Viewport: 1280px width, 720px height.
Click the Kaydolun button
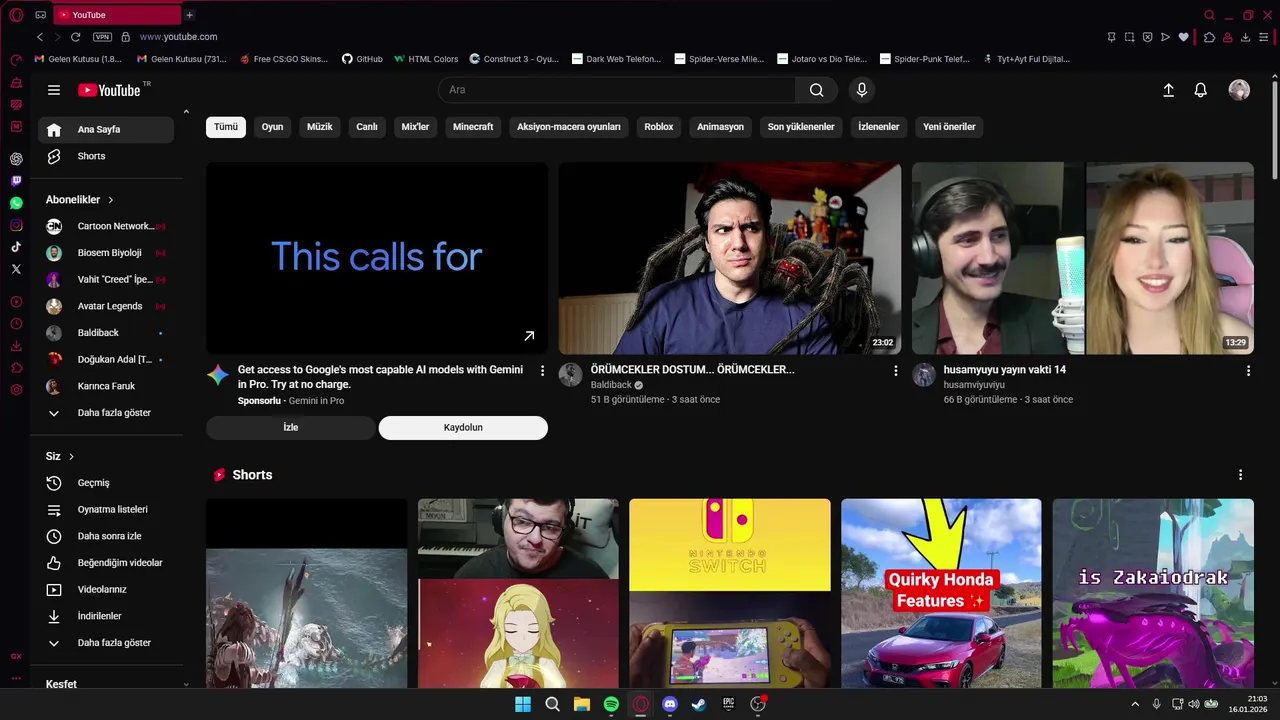pyautogui.click(x=463, y=428)
